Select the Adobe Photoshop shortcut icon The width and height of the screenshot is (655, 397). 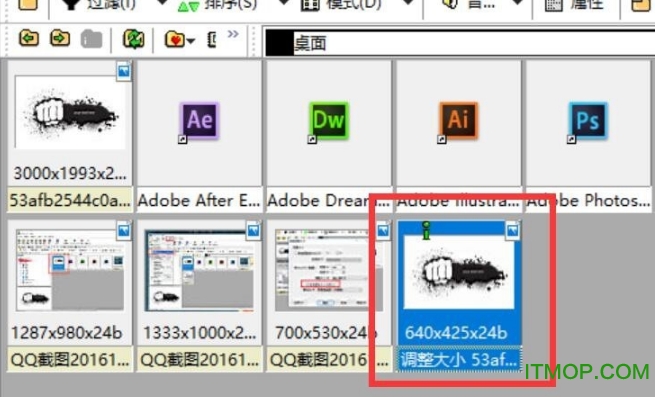pyautogui.click(x=588, y=121)
